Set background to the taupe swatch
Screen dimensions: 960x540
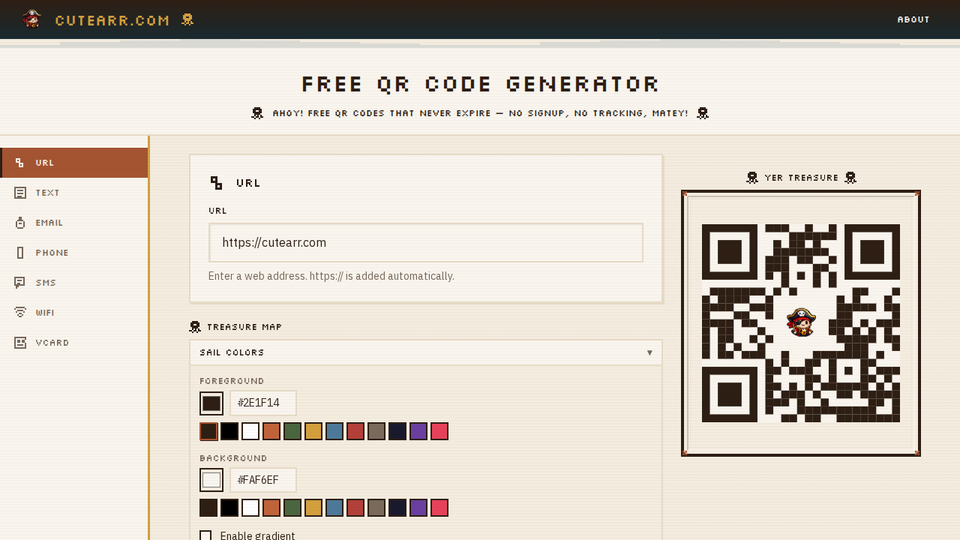(x=377, y=508)
